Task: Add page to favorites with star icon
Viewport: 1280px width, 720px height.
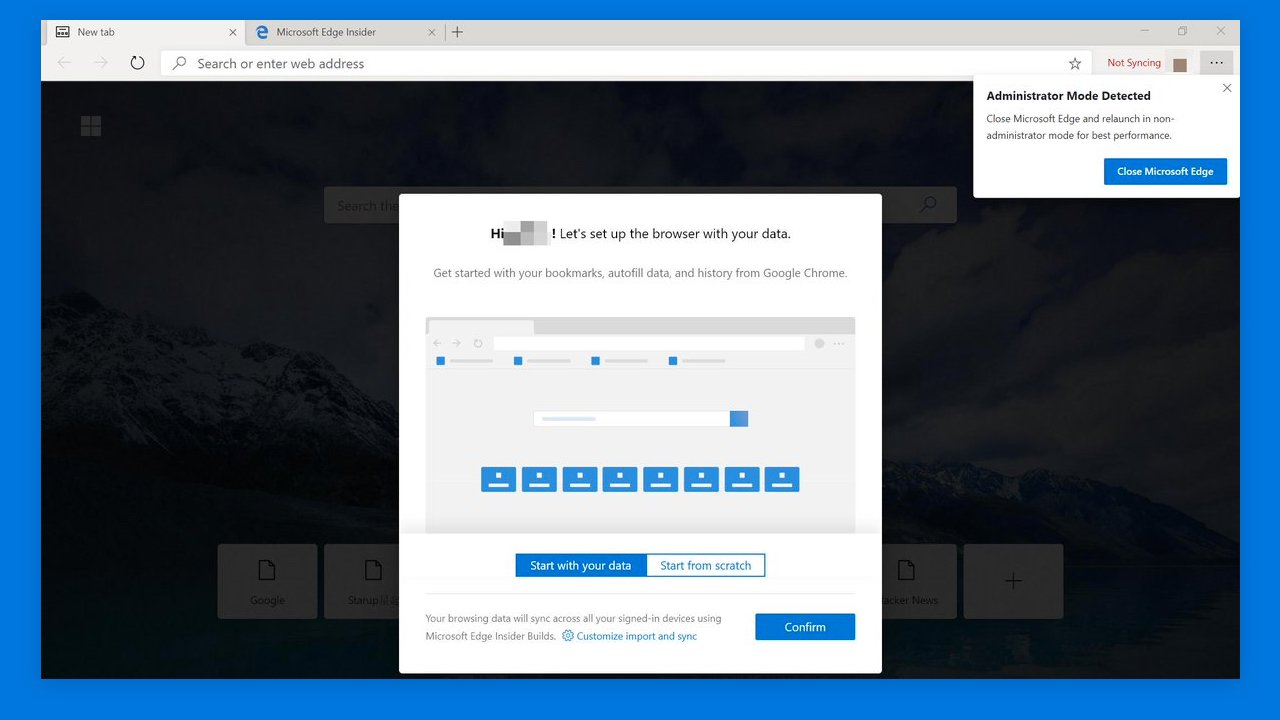Action: pyautogui.click(x=1075, y=63)
